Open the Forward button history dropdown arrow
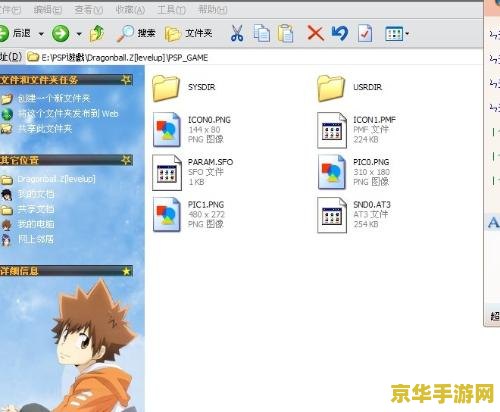This screenshot has width=500, height=412. (79, 34)
